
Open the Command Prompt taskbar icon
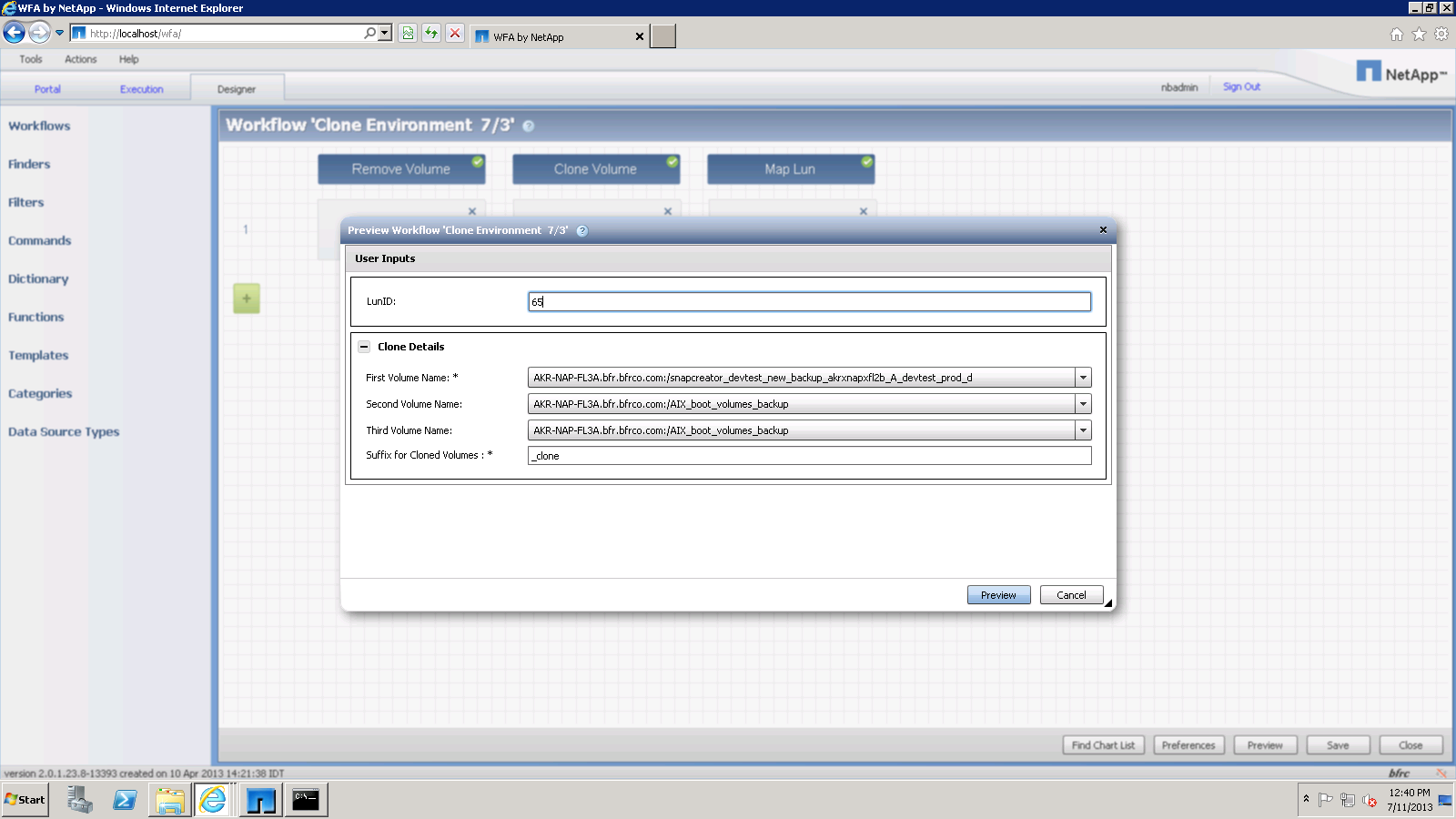coord(306,800)
